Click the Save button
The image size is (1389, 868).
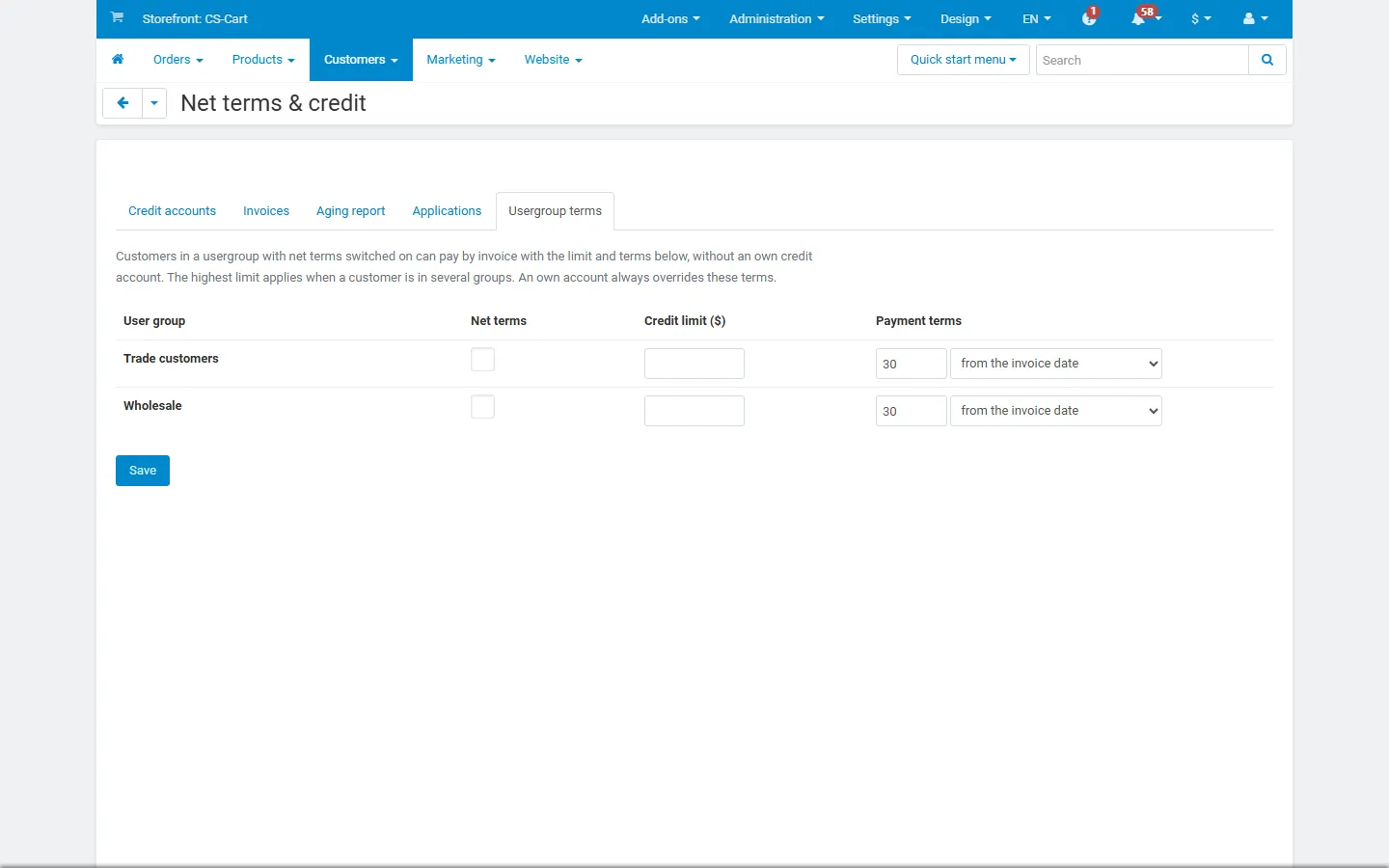[x=143, y=471]
